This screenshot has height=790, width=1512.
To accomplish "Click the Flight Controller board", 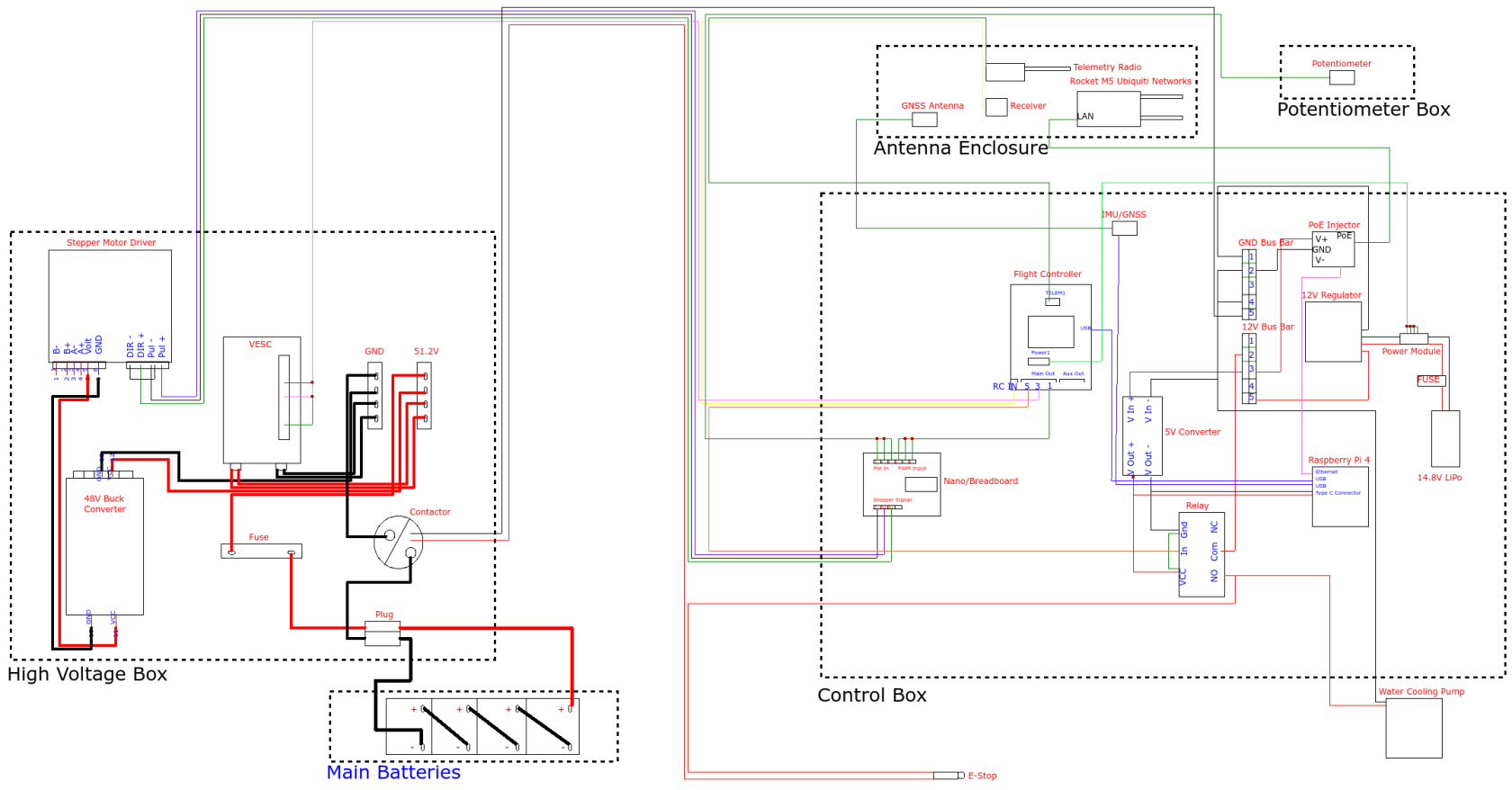I will pyautogui.click(x=1051, y=337).
